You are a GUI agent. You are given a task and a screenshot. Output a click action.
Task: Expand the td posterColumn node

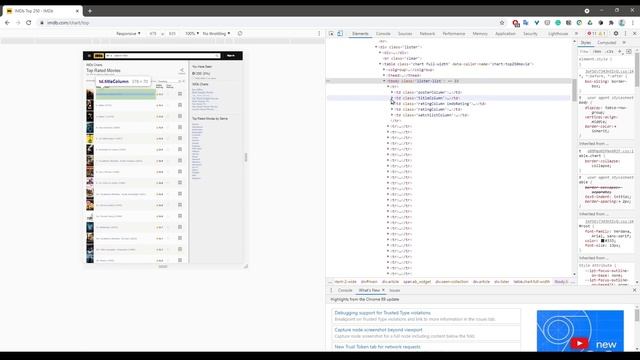392,92
